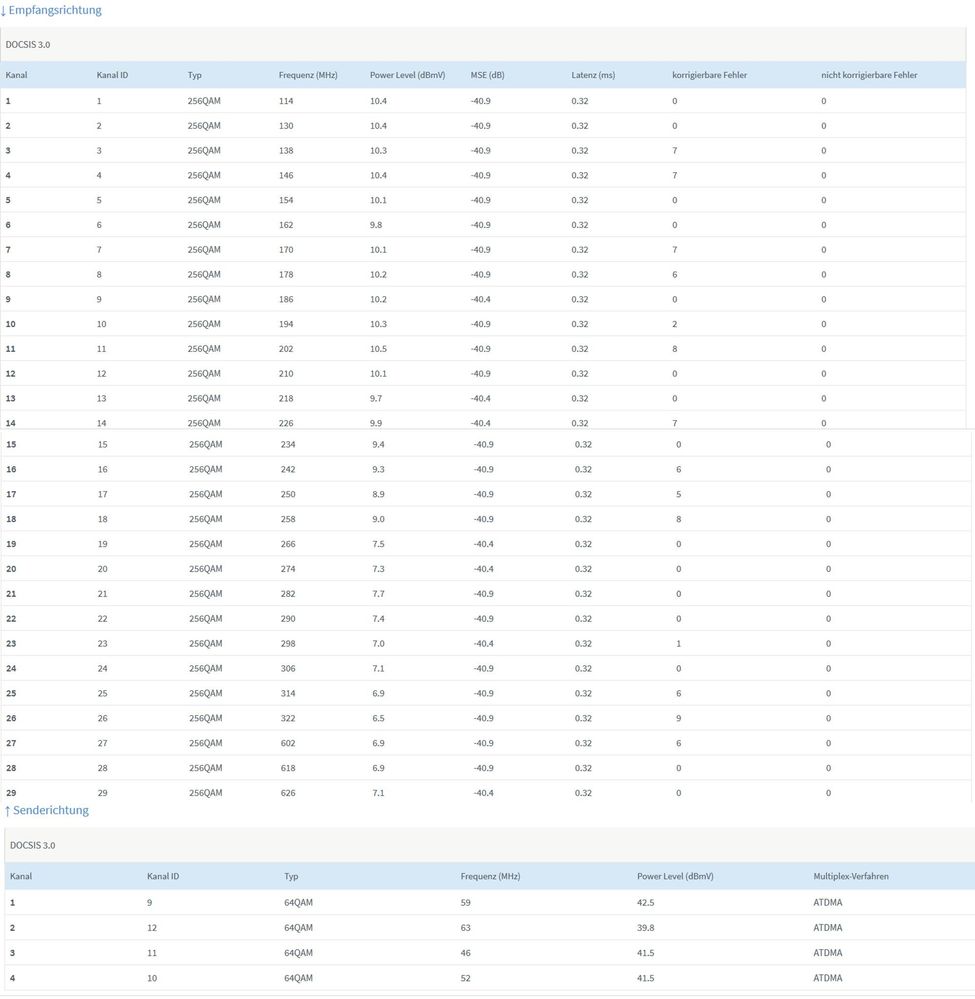Select the 178 frequency cell
Screen dimensions: 975x999
(286, 275)
